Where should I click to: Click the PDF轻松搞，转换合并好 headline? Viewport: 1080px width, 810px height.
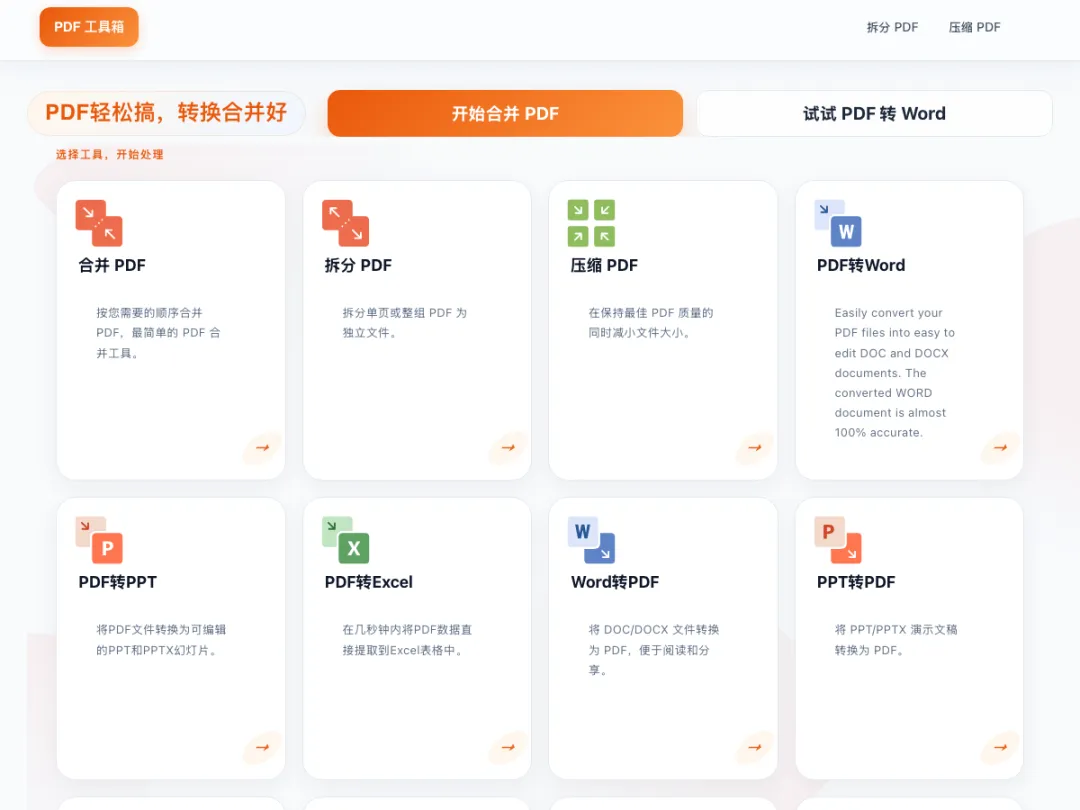pos(166,112)
